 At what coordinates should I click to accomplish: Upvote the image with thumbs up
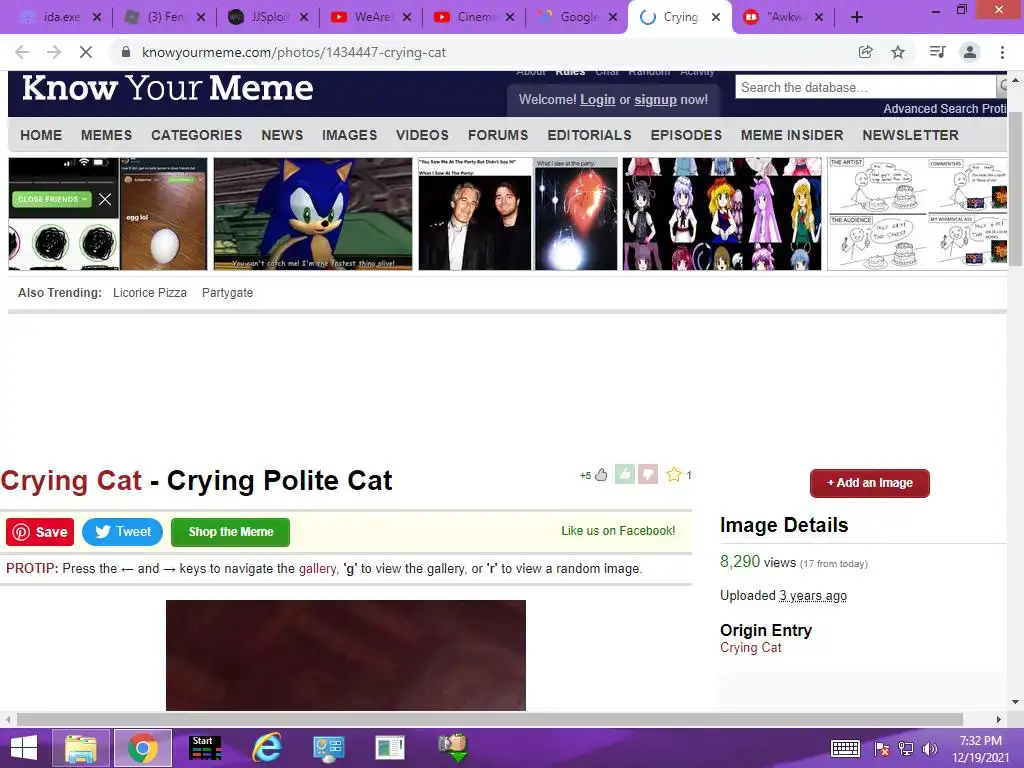(x=625, y=475)
